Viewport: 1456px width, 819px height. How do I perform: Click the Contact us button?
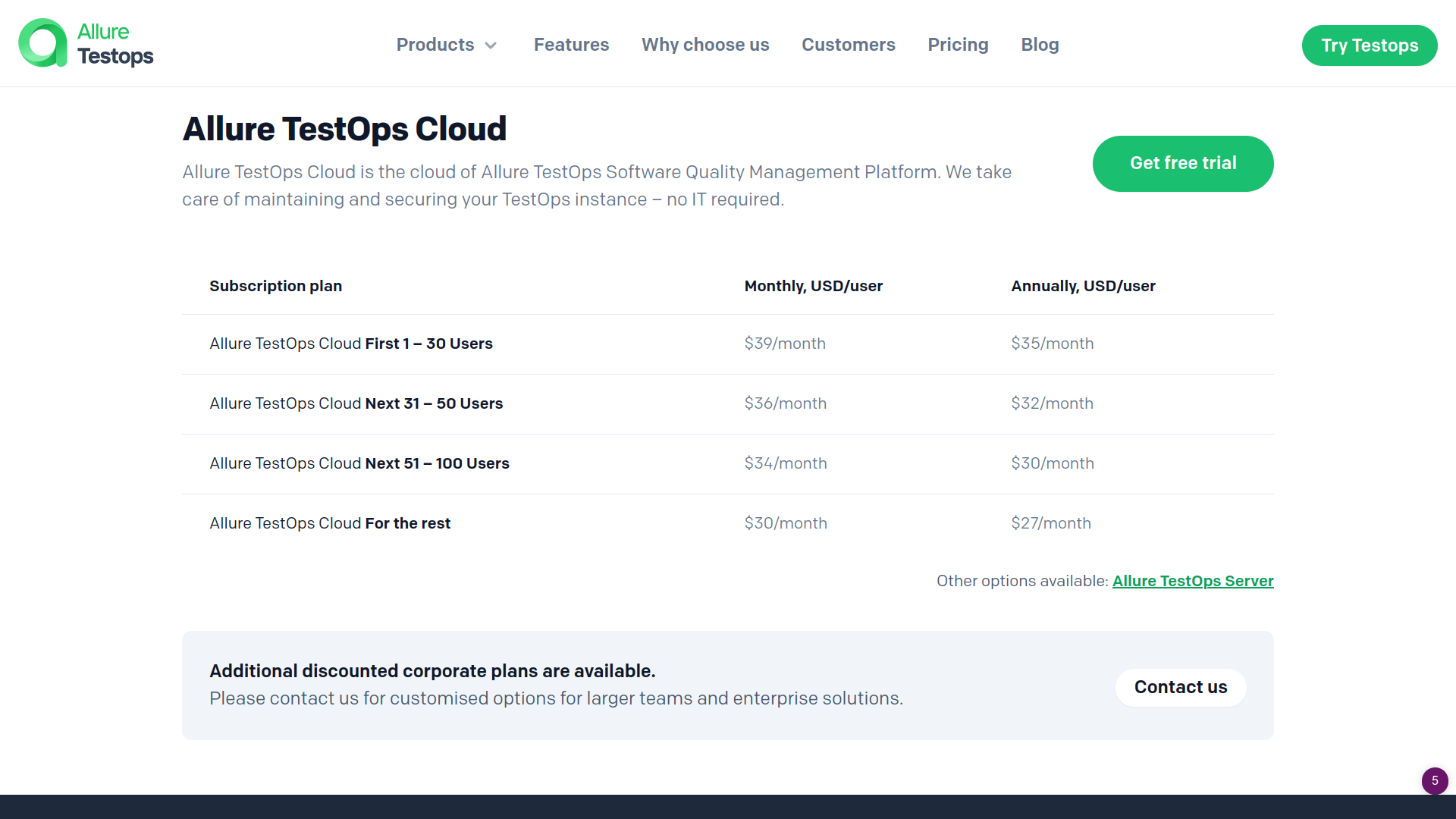click(x=1180, y=687)
